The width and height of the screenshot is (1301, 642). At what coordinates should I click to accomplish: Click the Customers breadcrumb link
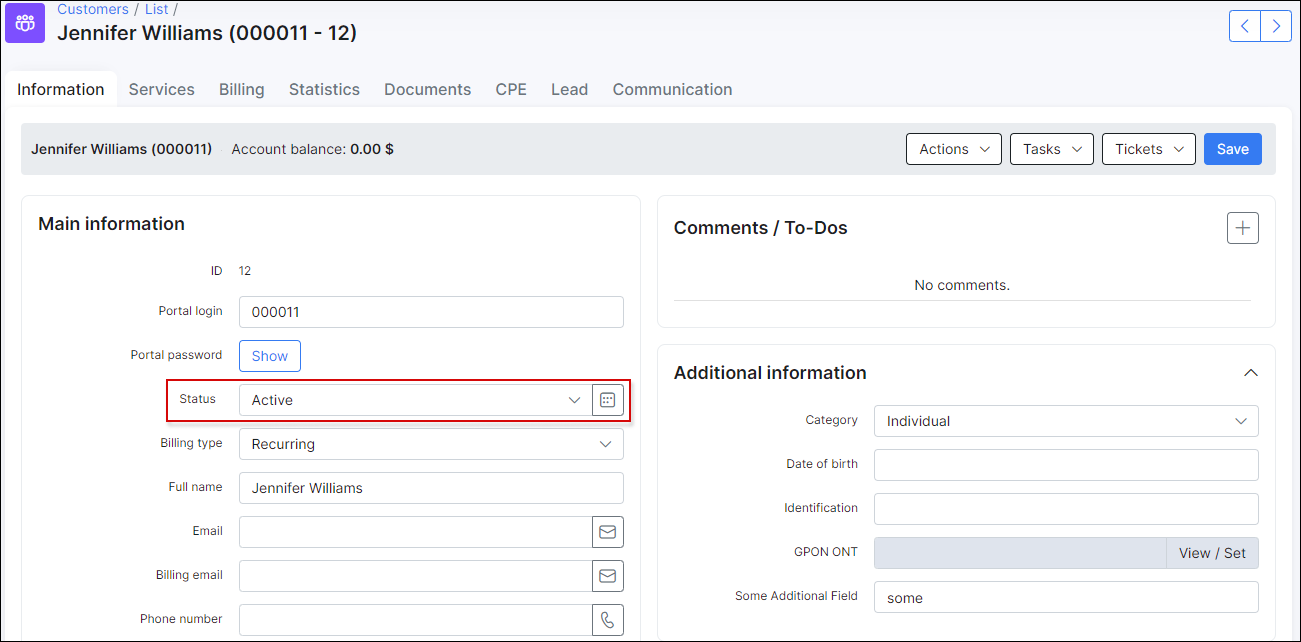92,9
